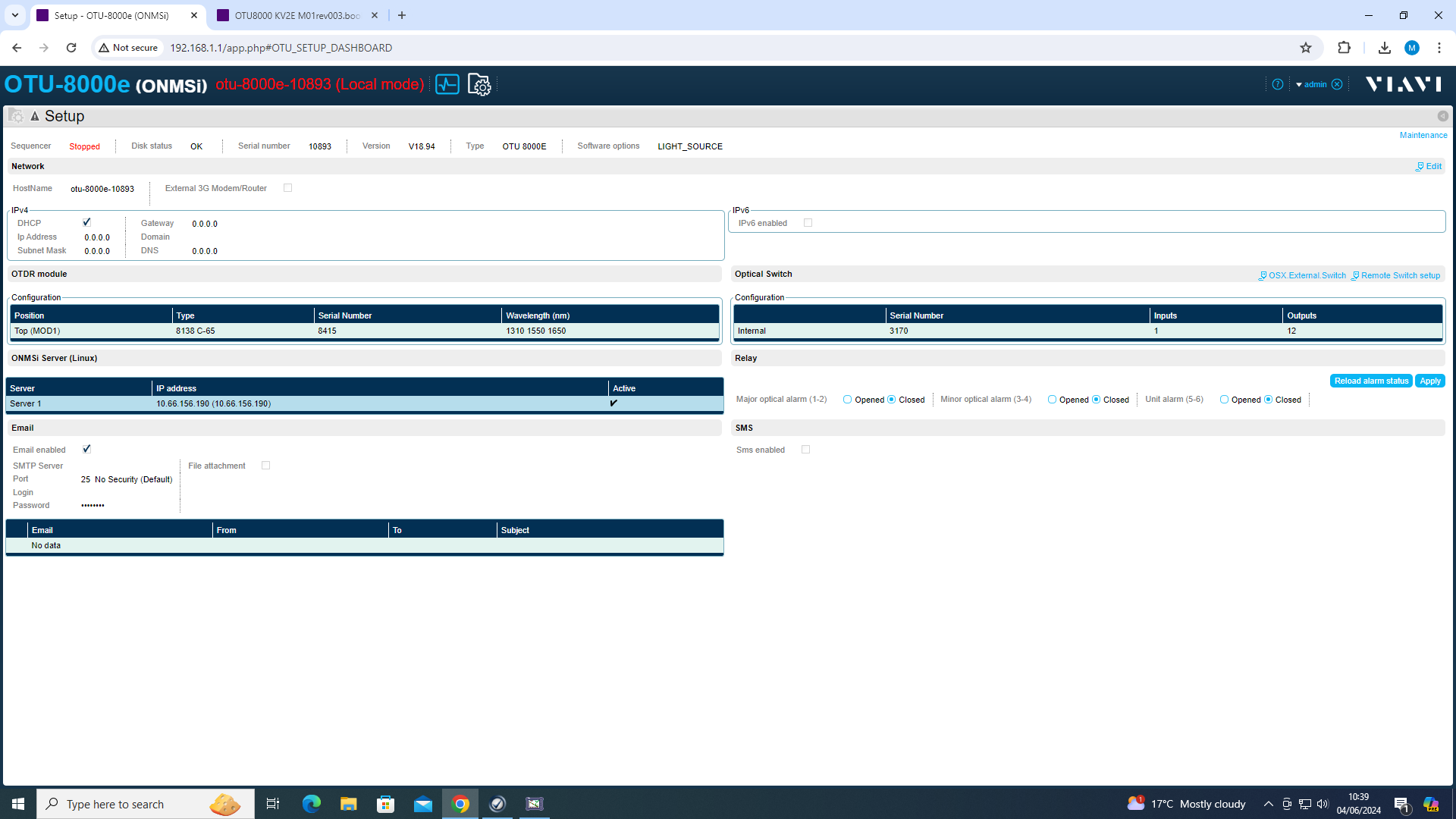Collapse the Setup panel with the arrow icon
The height and width of the screenshot is (819, 1456).
[1442, 116]
